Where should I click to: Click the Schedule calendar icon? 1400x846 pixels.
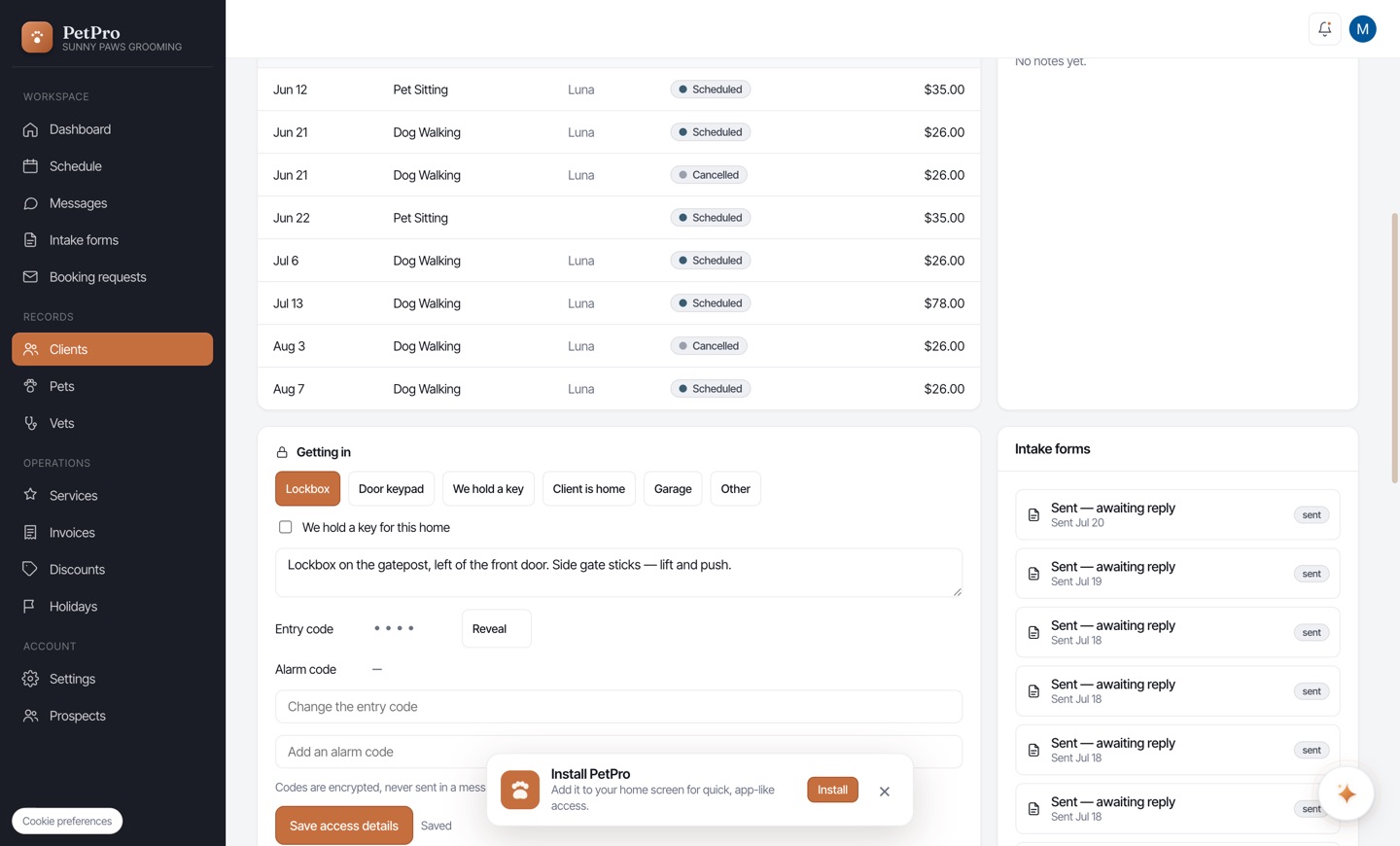(30, 166)
